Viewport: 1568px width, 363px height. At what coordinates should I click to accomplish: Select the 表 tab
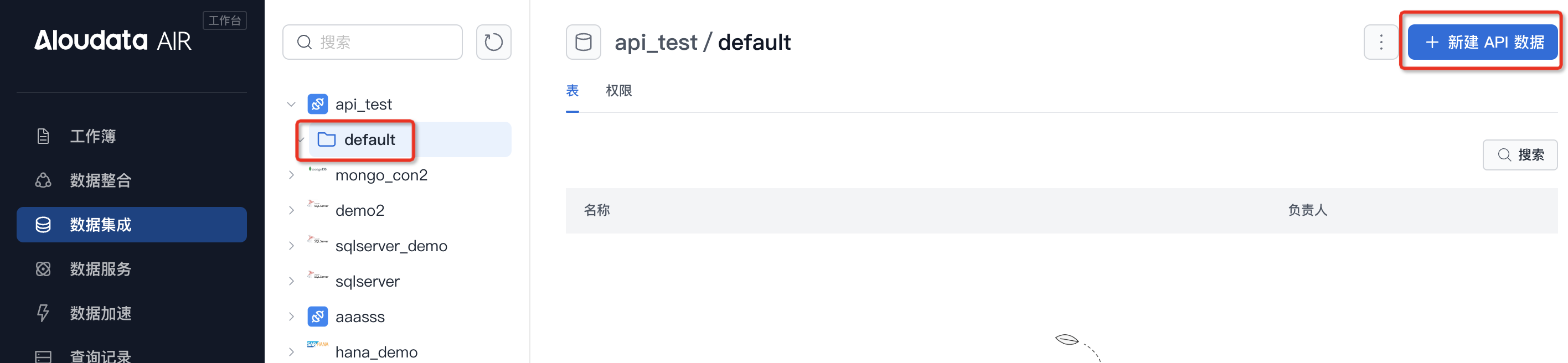[x=571, y=91]
